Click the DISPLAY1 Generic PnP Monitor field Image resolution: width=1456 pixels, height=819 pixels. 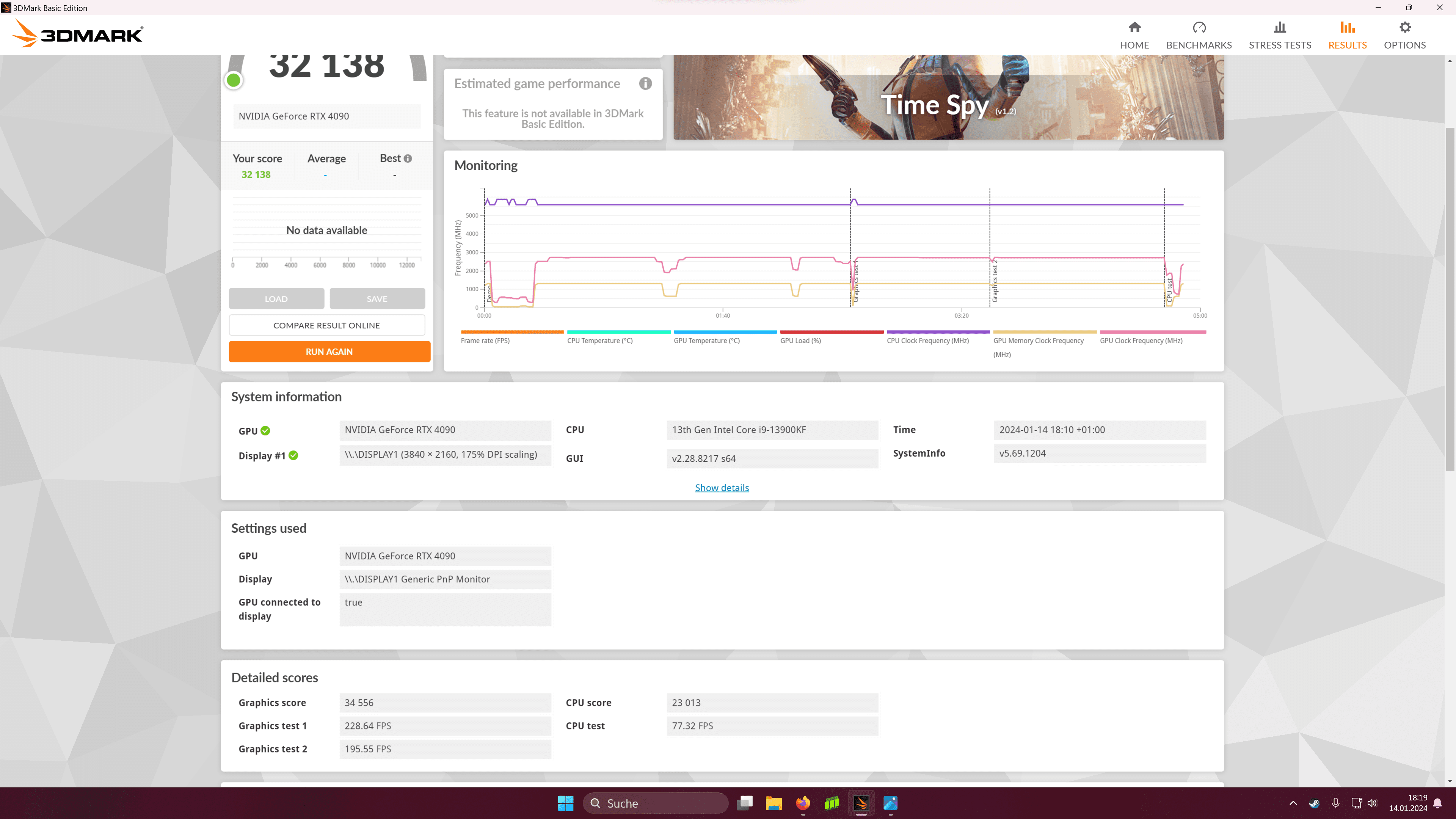(x=446, y=579)
